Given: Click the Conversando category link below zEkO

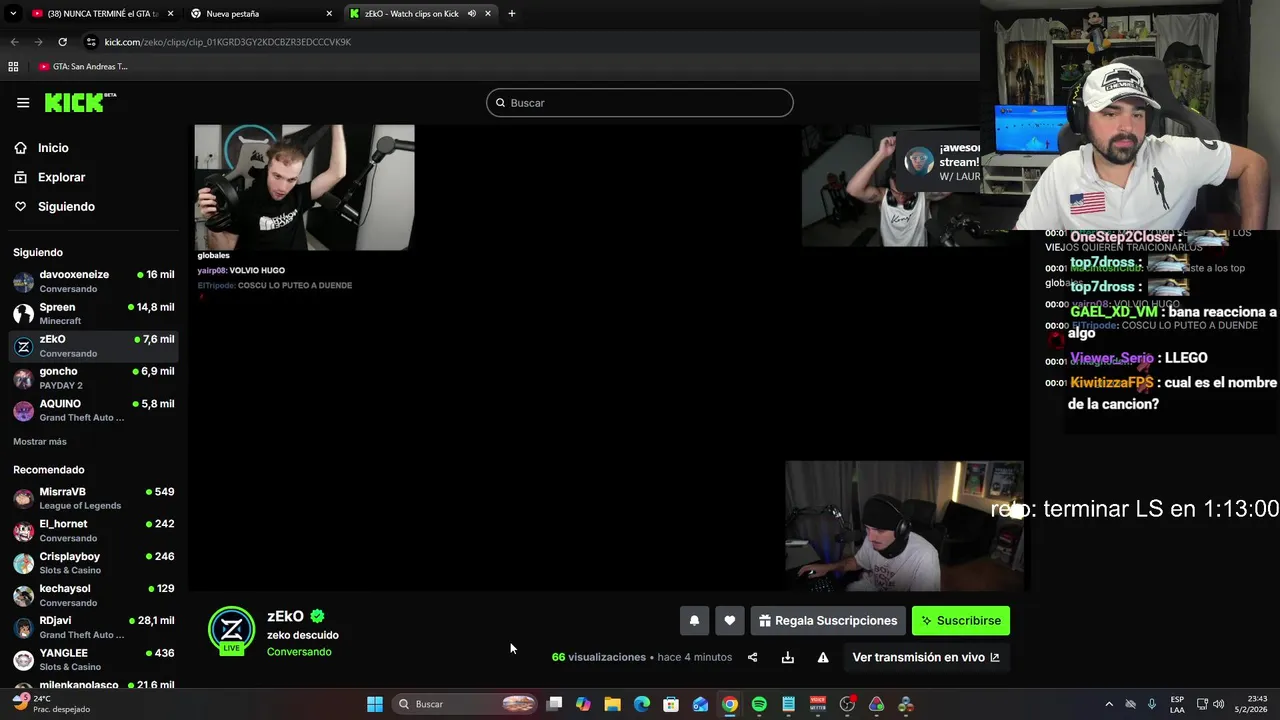Looking at the screenshot, I should (x=299, y=652).
